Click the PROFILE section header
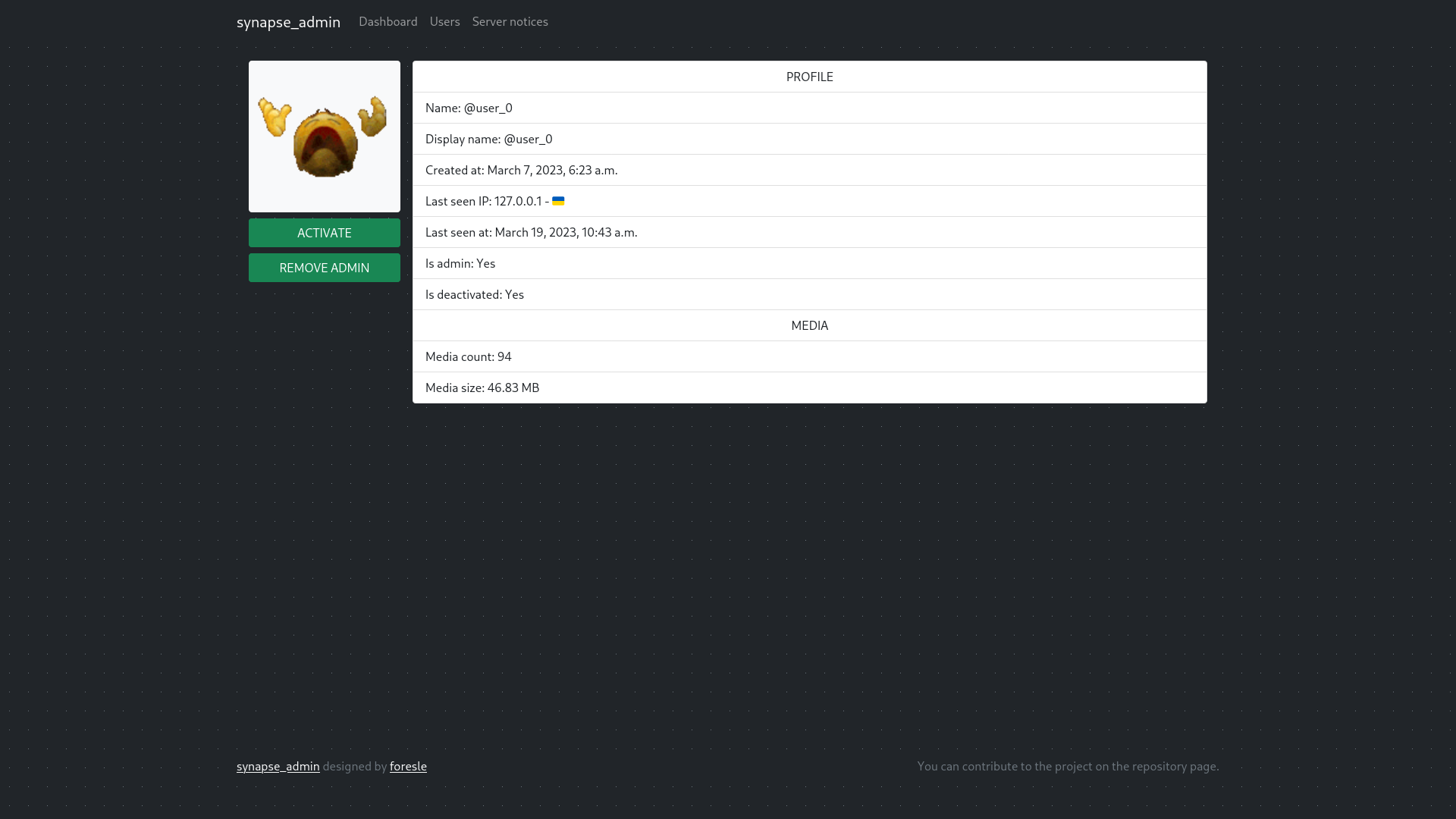The width and height of the screenshot is (1456, 819). click(x=809, y=77)
